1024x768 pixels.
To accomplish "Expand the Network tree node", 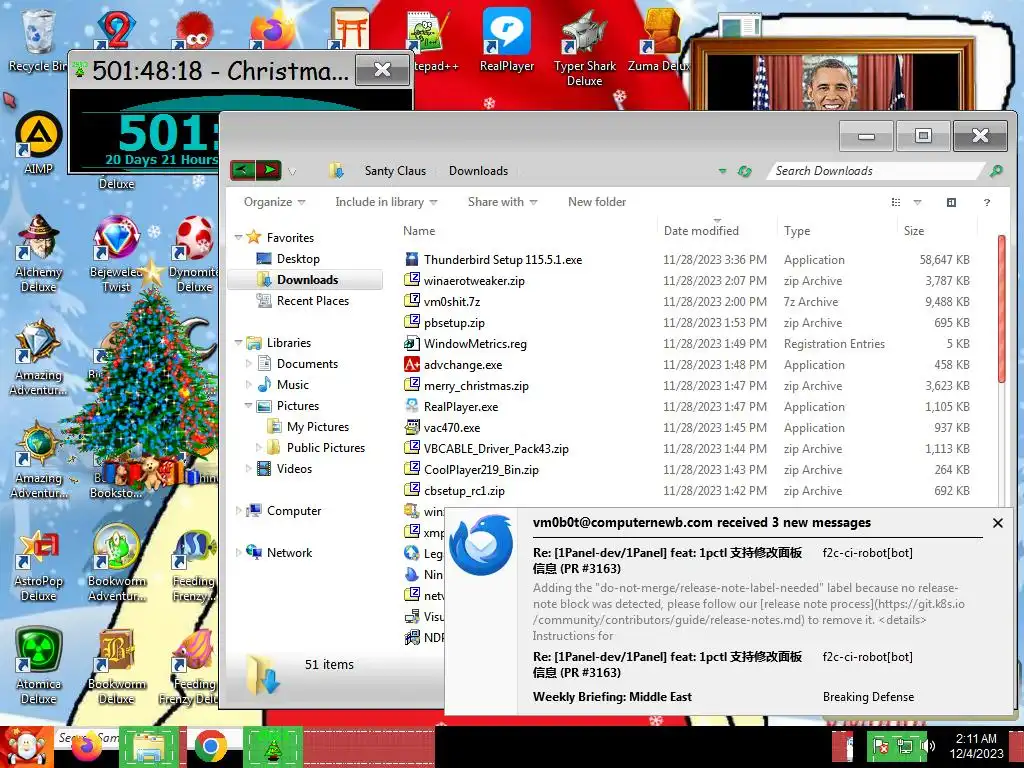I will tap(238, 552).
